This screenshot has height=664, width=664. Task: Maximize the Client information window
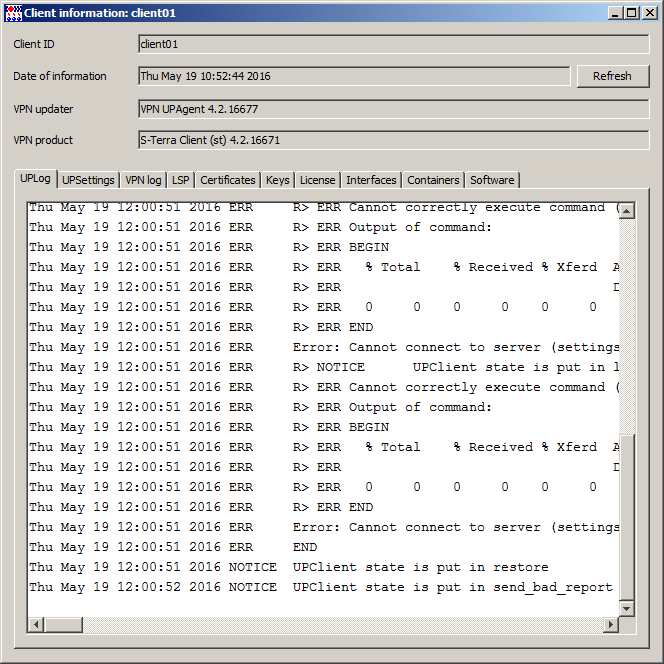point(631,13)
